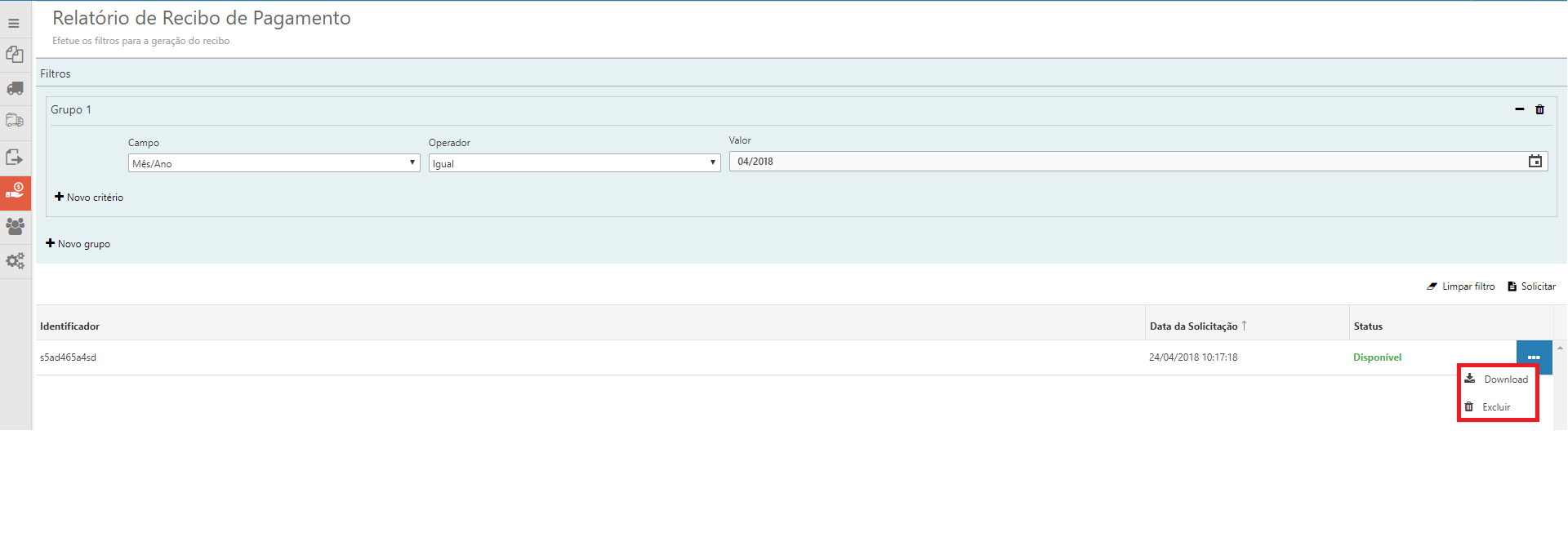Image resolution: width=1568 pixels, height=546 pixels.
Task: Delete Grupo 1 using the trash icon
Action: (x=1539, y=109)
